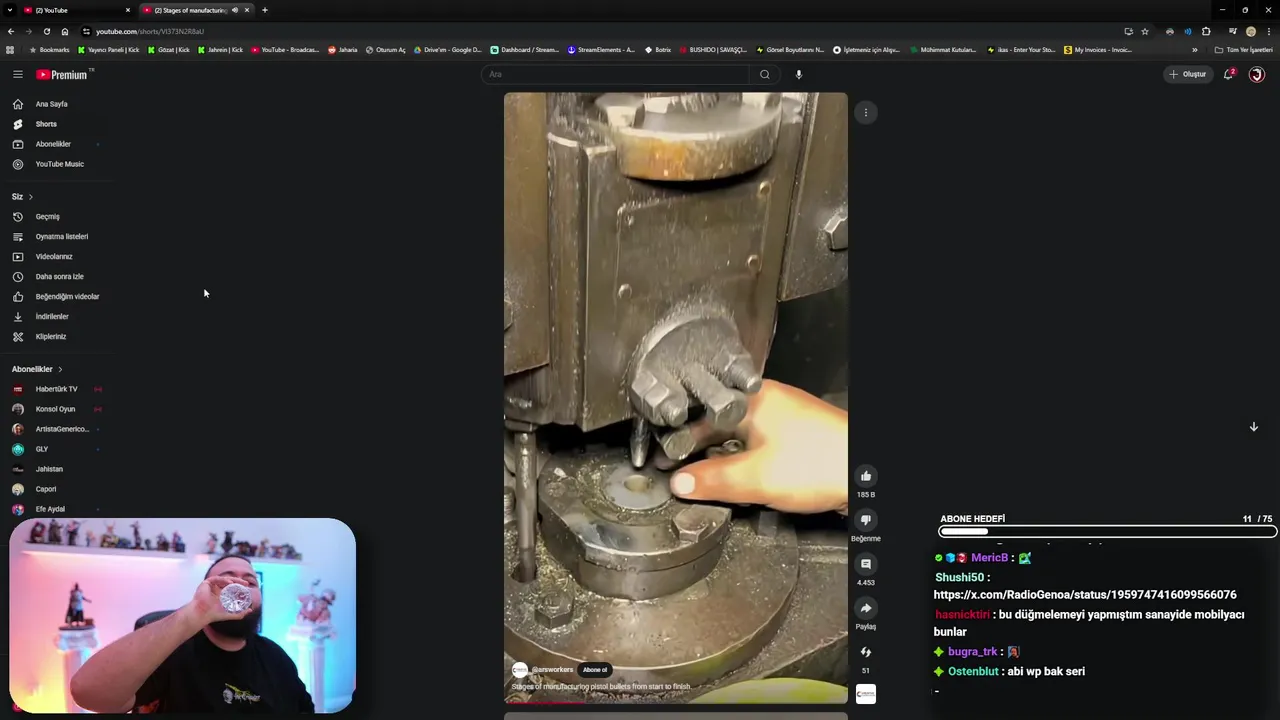
Task: Expand the bookmarks overflow chevron
Action: (1194, 50)
